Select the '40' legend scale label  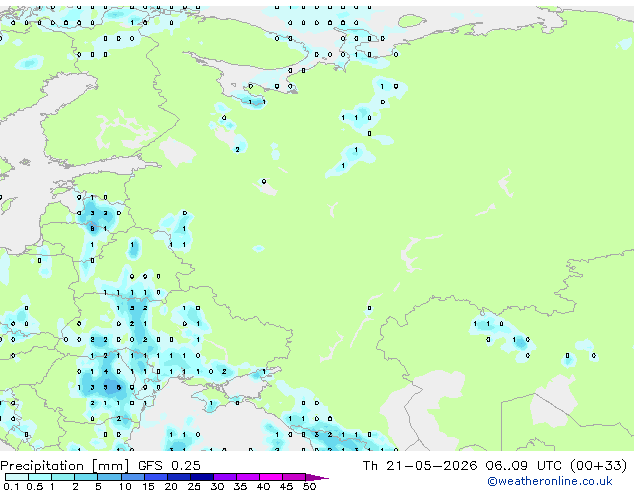pyautogui.click(x=264, y=486)
